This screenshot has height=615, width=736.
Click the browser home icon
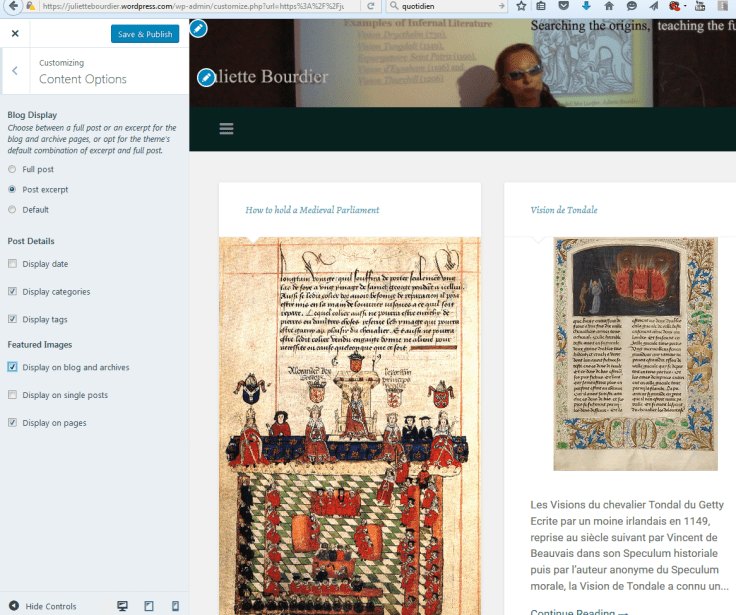click(x=611, y=6)
